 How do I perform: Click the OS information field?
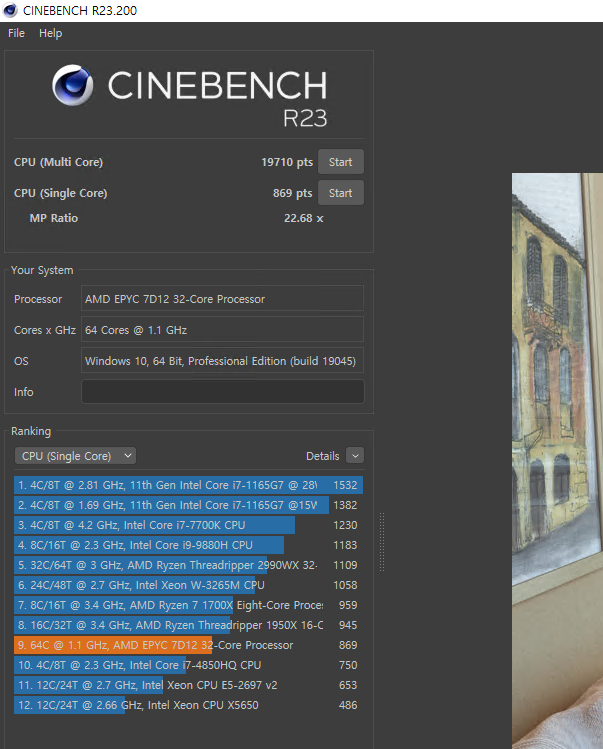[x=222, y=361]
